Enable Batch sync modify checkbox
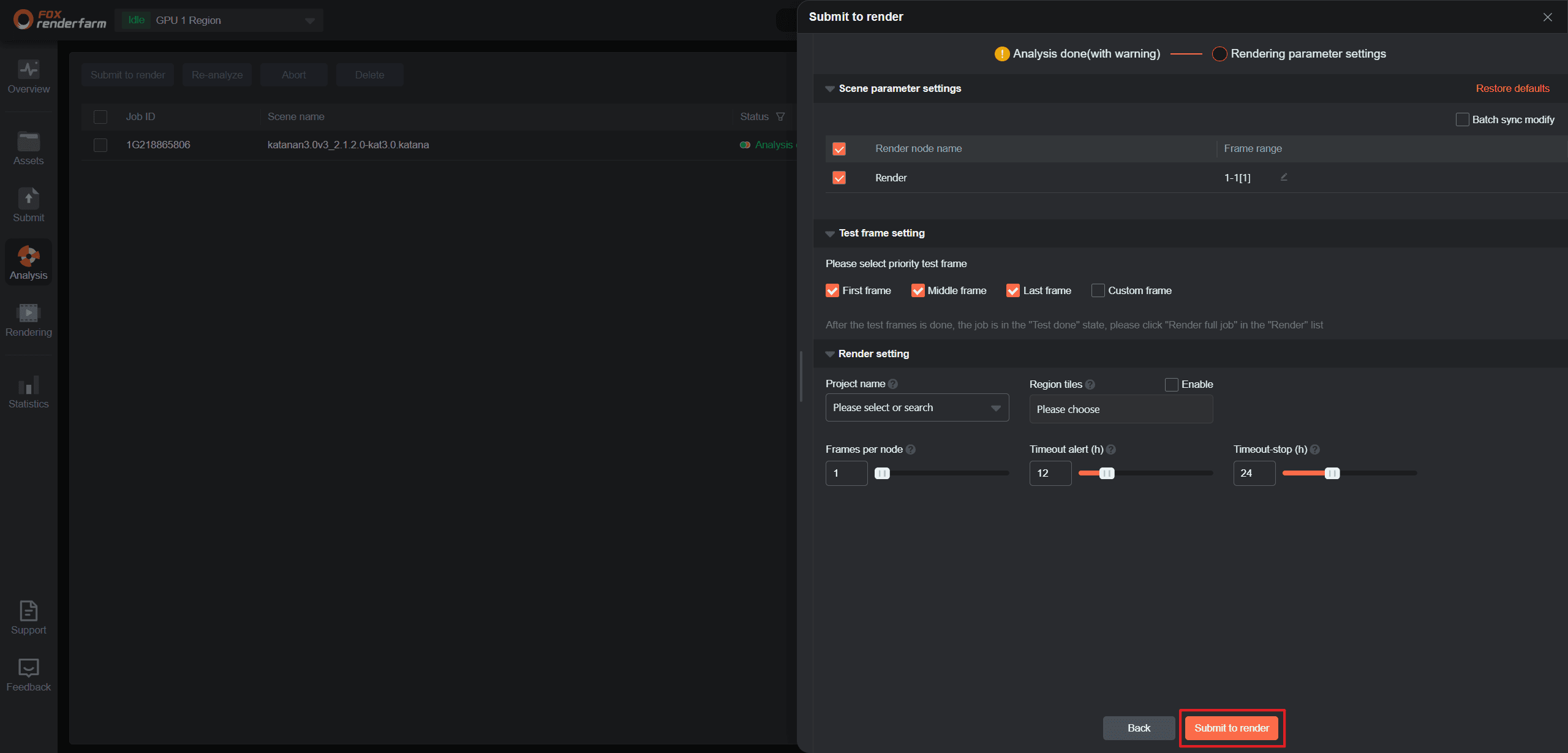The height and width of the screenshot is (753, 1568). click(1462, 119)
